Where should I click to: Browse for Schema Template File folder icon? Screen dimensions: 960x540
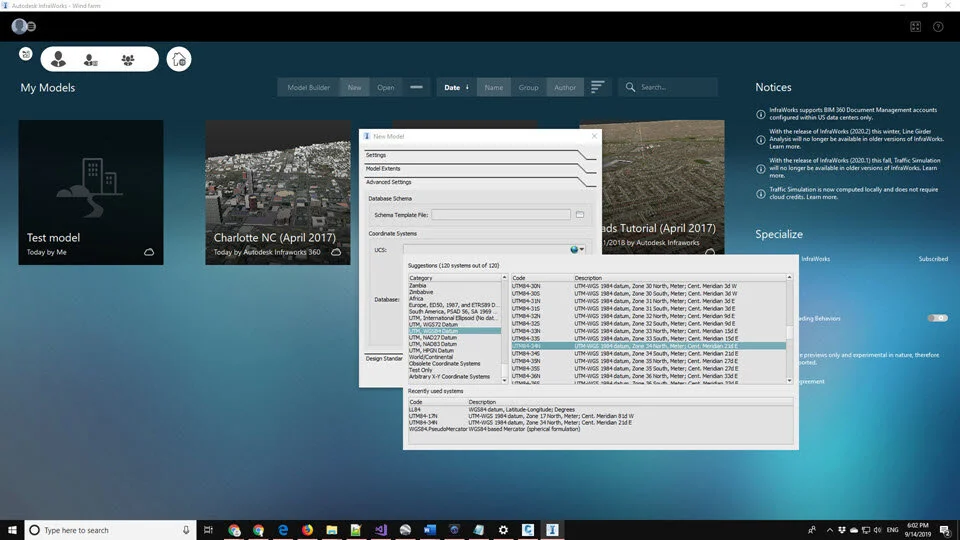click(580, 215)
